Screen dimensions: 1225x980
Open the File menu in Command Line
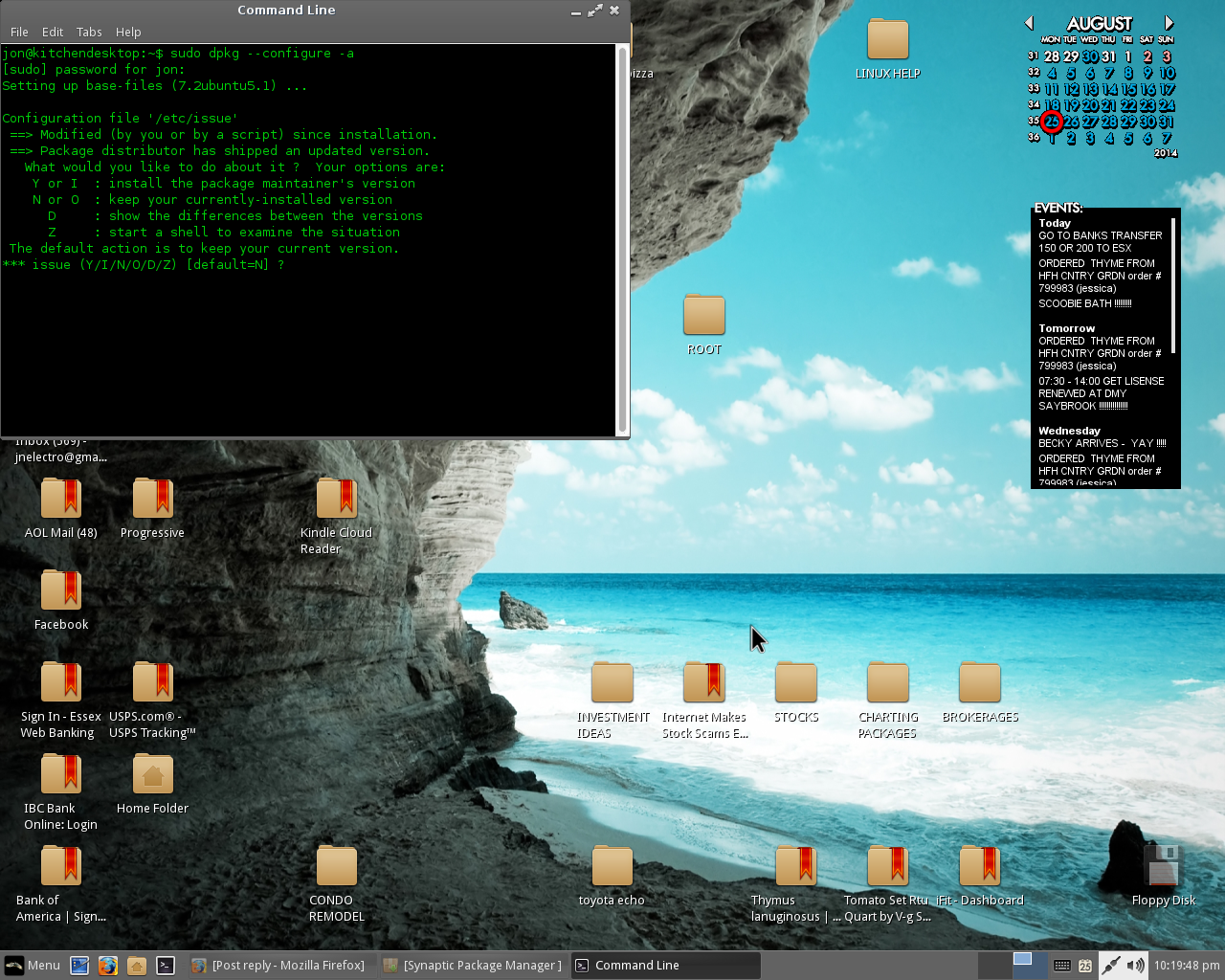(x=19, y=32)
